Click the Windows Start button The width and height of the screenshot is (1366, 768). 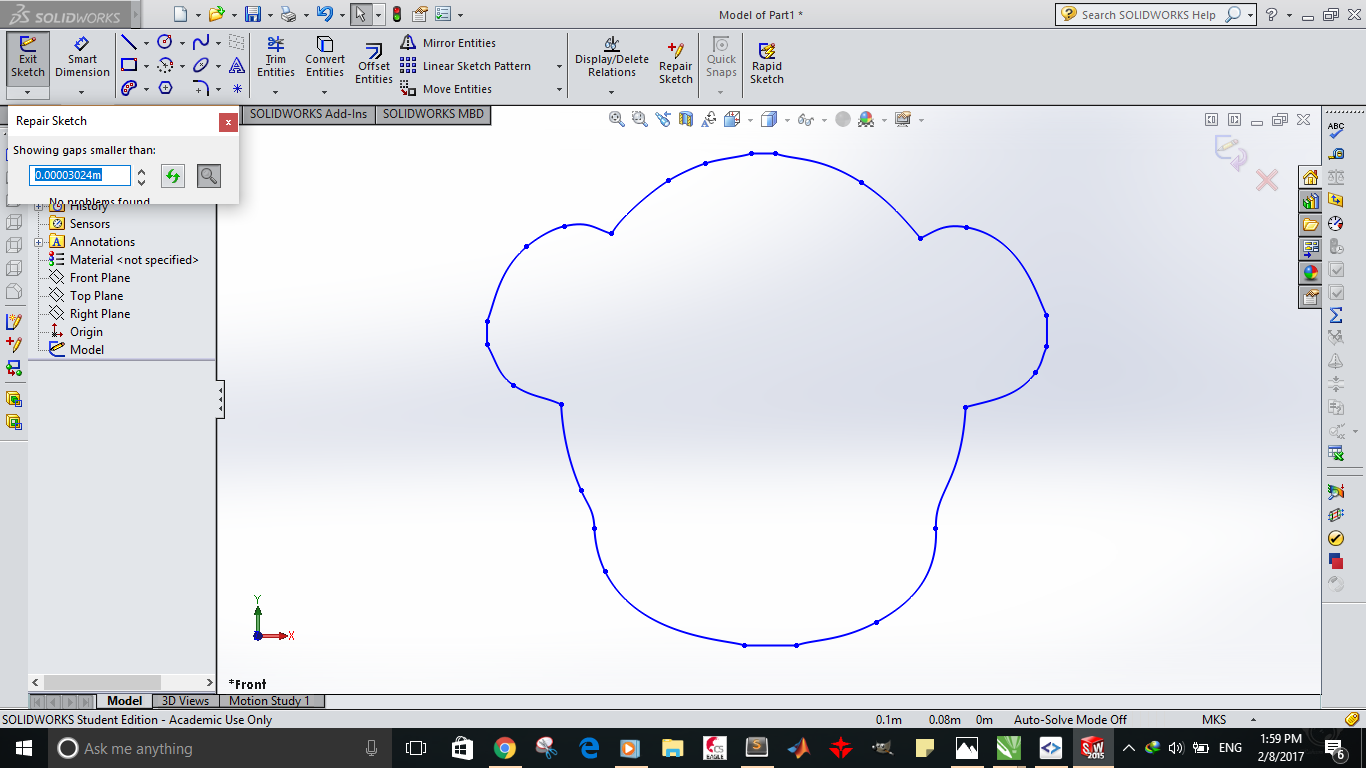[x=23, y=748]
